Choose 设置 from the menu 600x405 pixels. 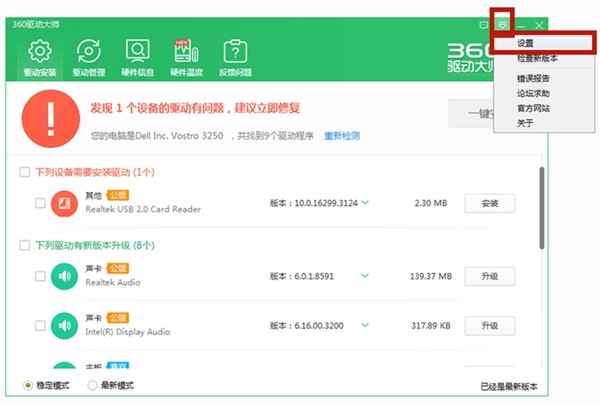[x=544, y=43]
